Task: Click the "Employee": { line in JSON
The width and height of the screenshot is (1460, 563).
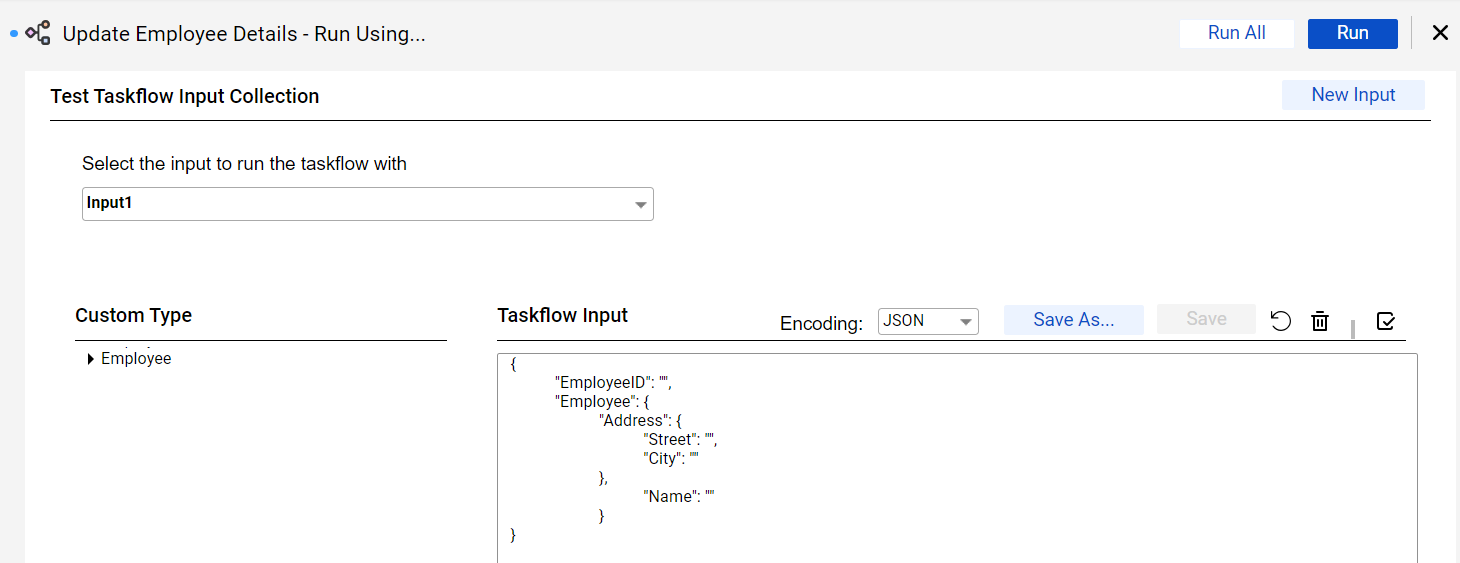Action: (x=603, y=401)
